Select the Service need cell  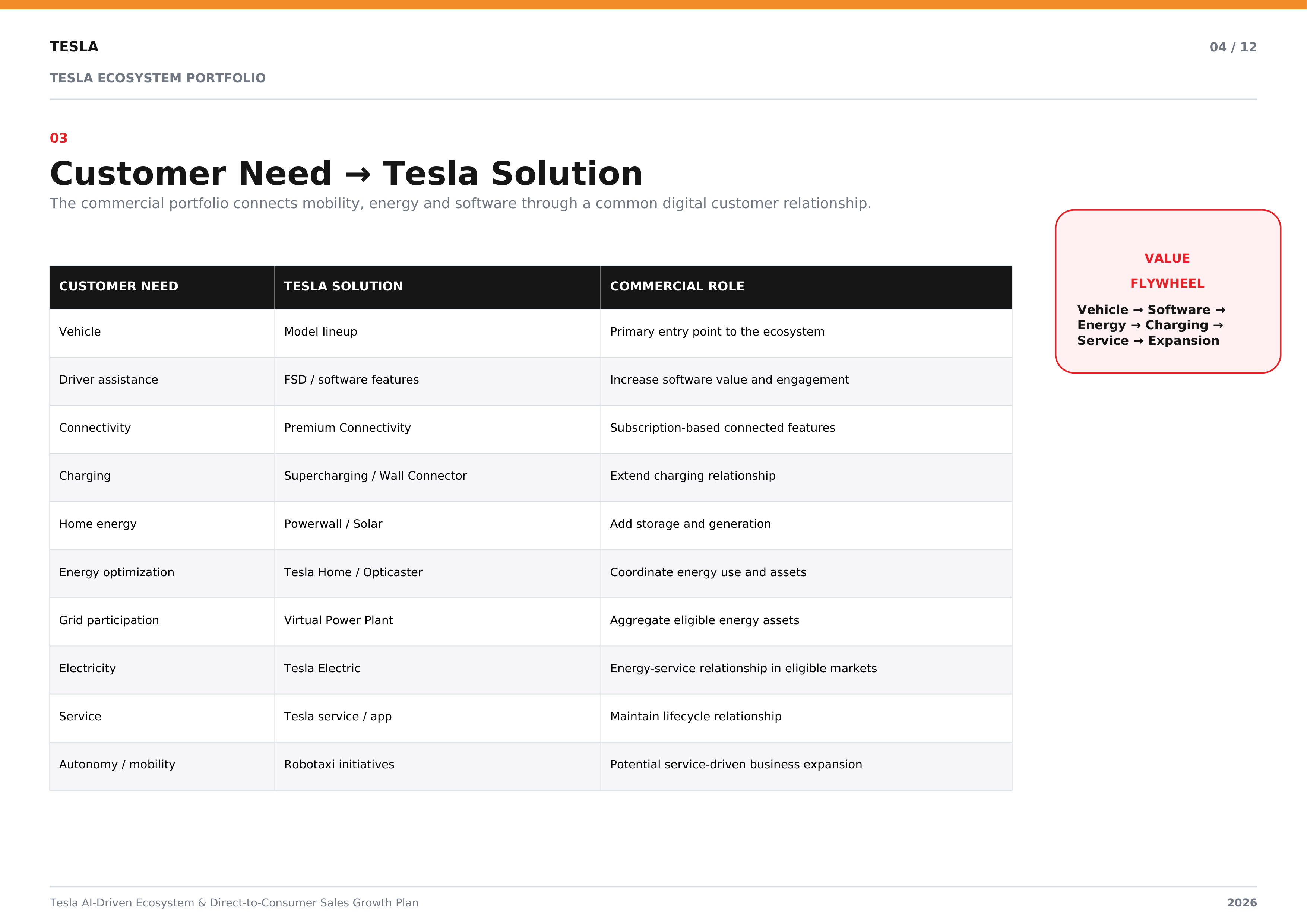(162, 717)
